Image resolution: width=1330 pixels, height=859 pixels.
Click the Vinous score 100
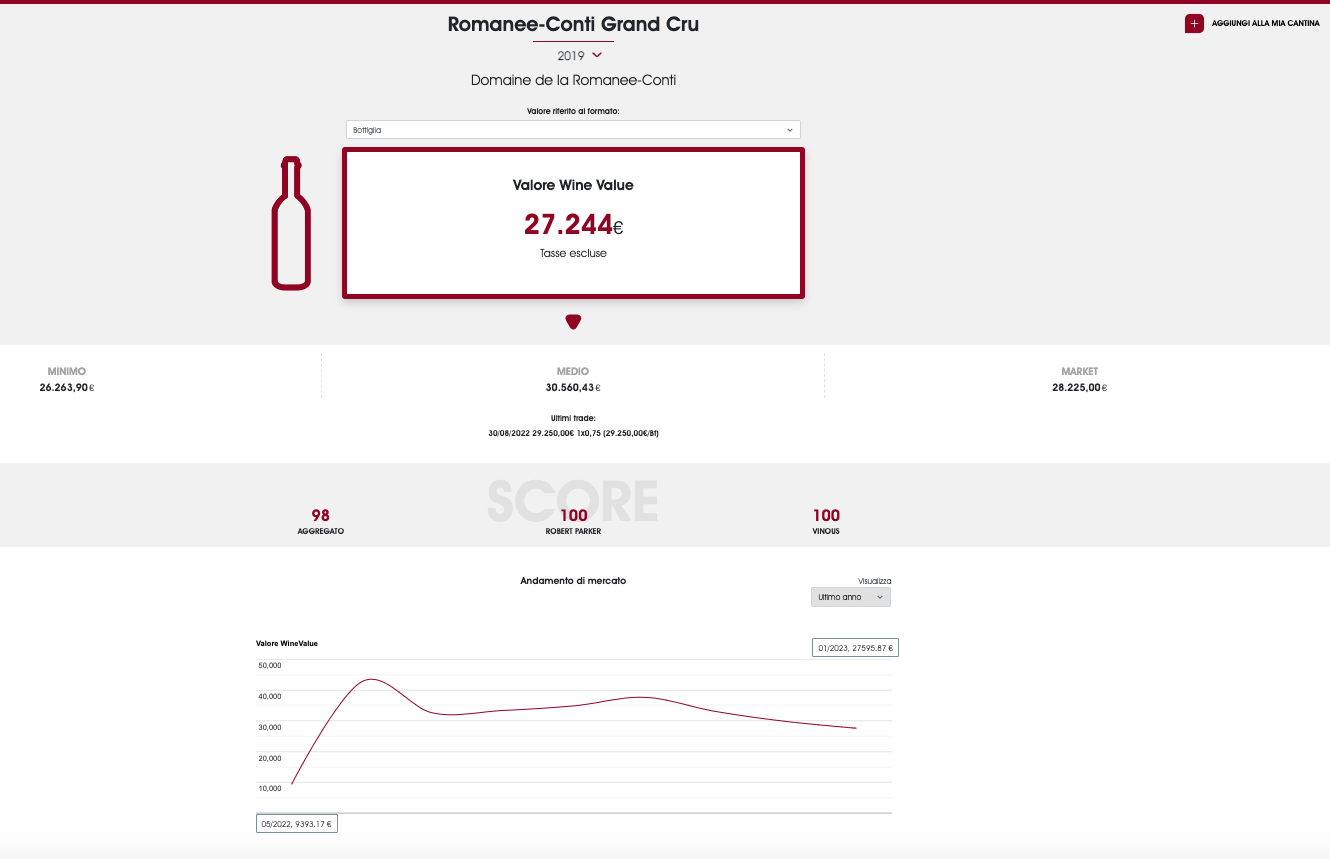pyautogui.click(x=826, y=516)
